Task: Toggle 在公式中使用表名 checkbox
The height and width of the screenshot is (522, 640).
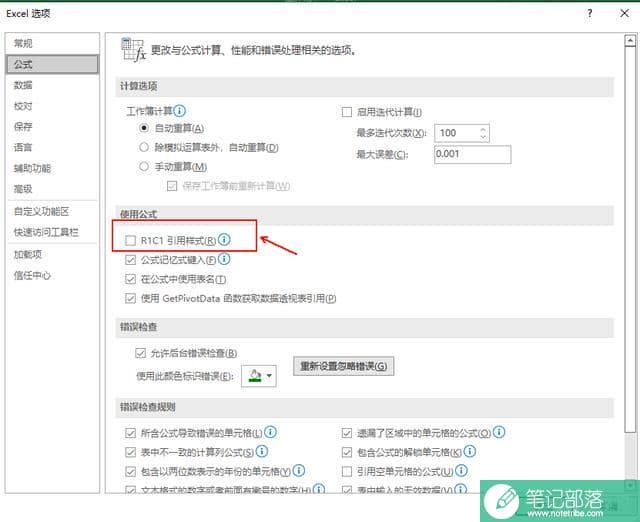Action: tap(130, 279)
